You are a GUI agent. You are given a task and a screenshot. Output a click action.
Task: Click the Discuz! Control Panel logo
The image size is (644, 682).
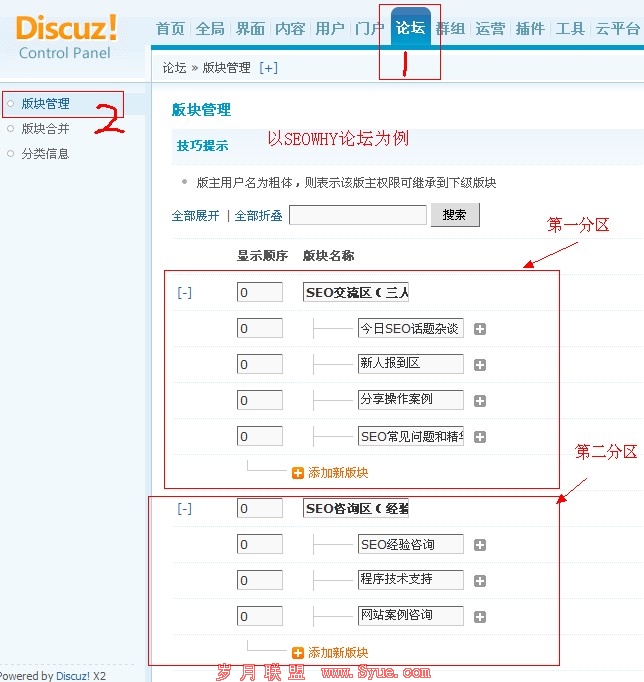67,35
